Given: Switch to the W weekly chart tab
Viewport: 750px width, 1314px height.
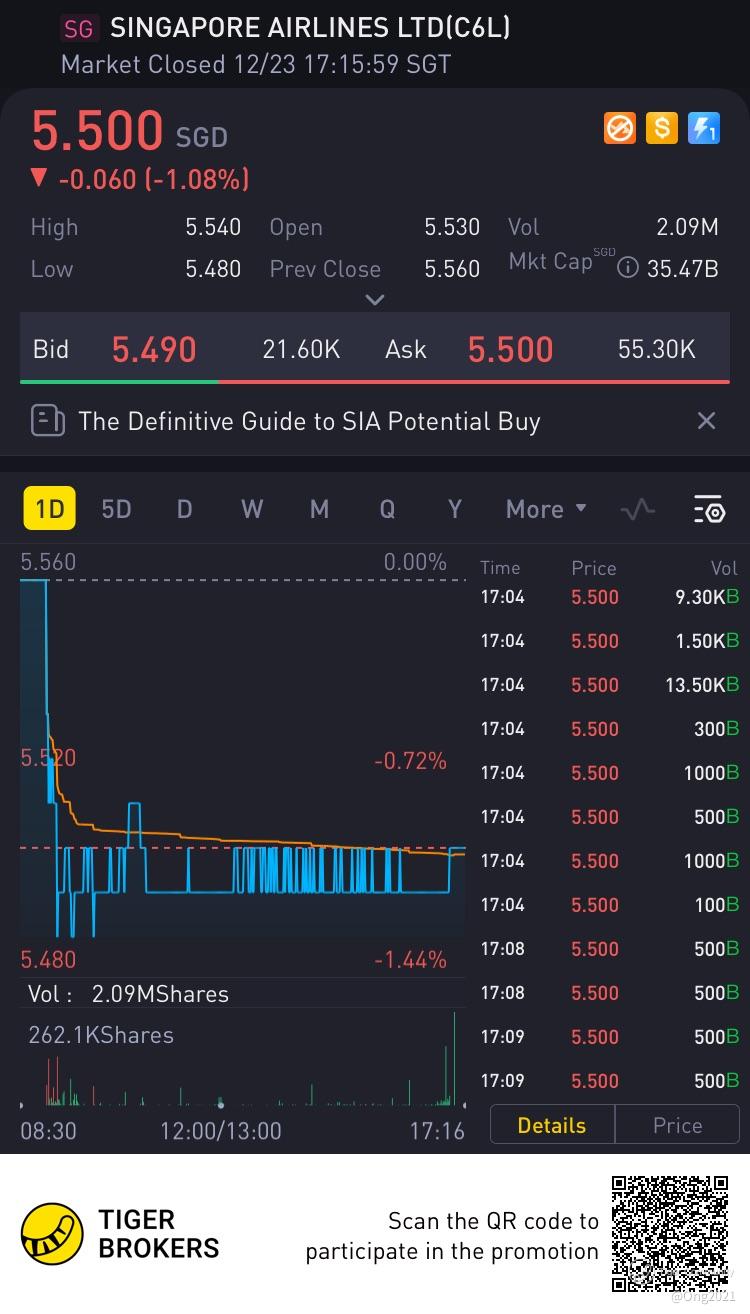Looking at the screenshot, I should [252, 509].
